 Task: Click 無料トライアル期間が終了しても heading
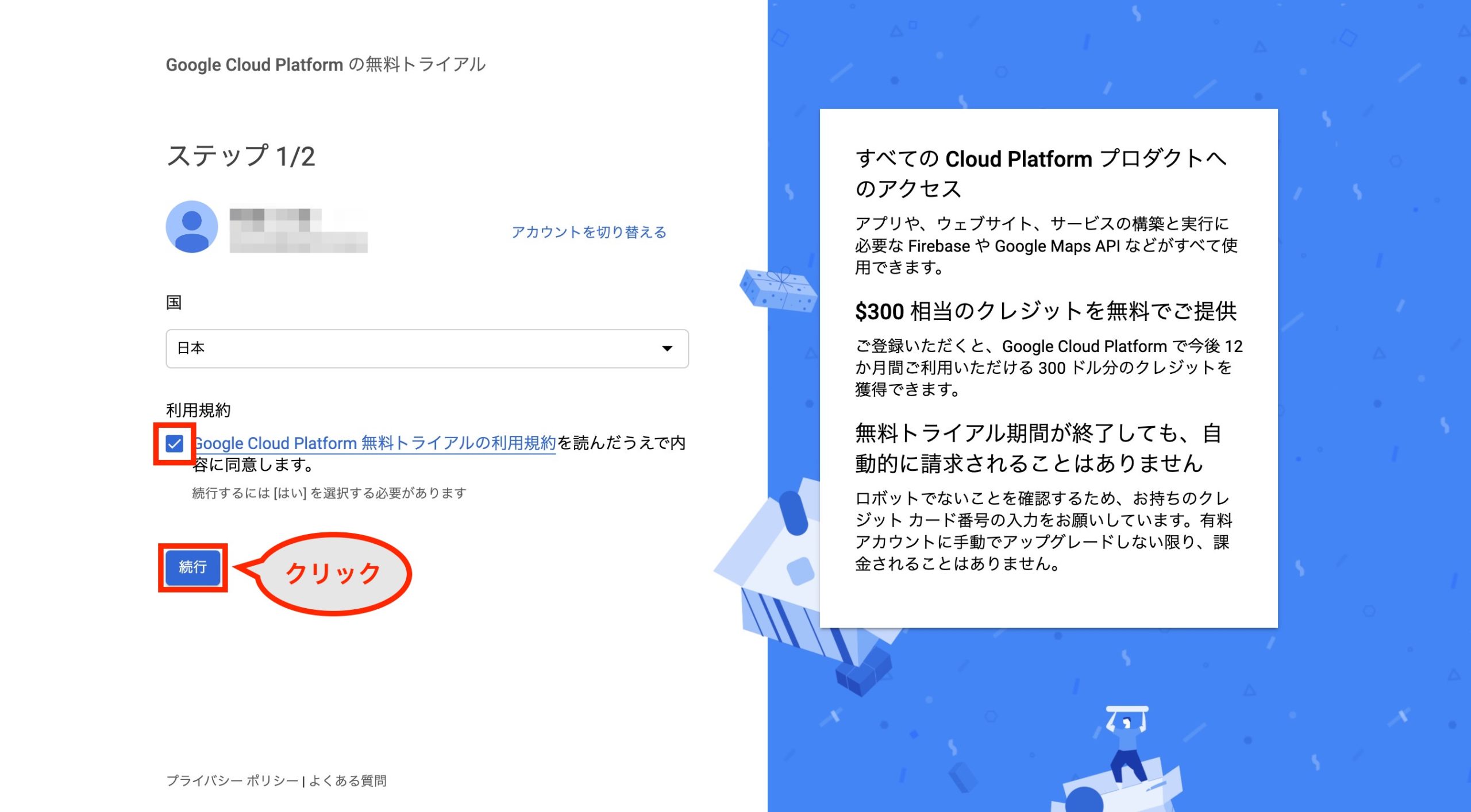[x=1038, y=448]
